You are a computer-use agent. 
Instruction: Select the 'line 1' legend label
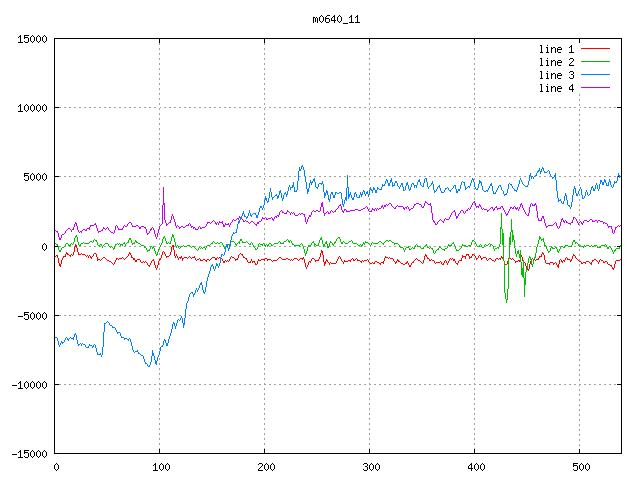point(556,49)
